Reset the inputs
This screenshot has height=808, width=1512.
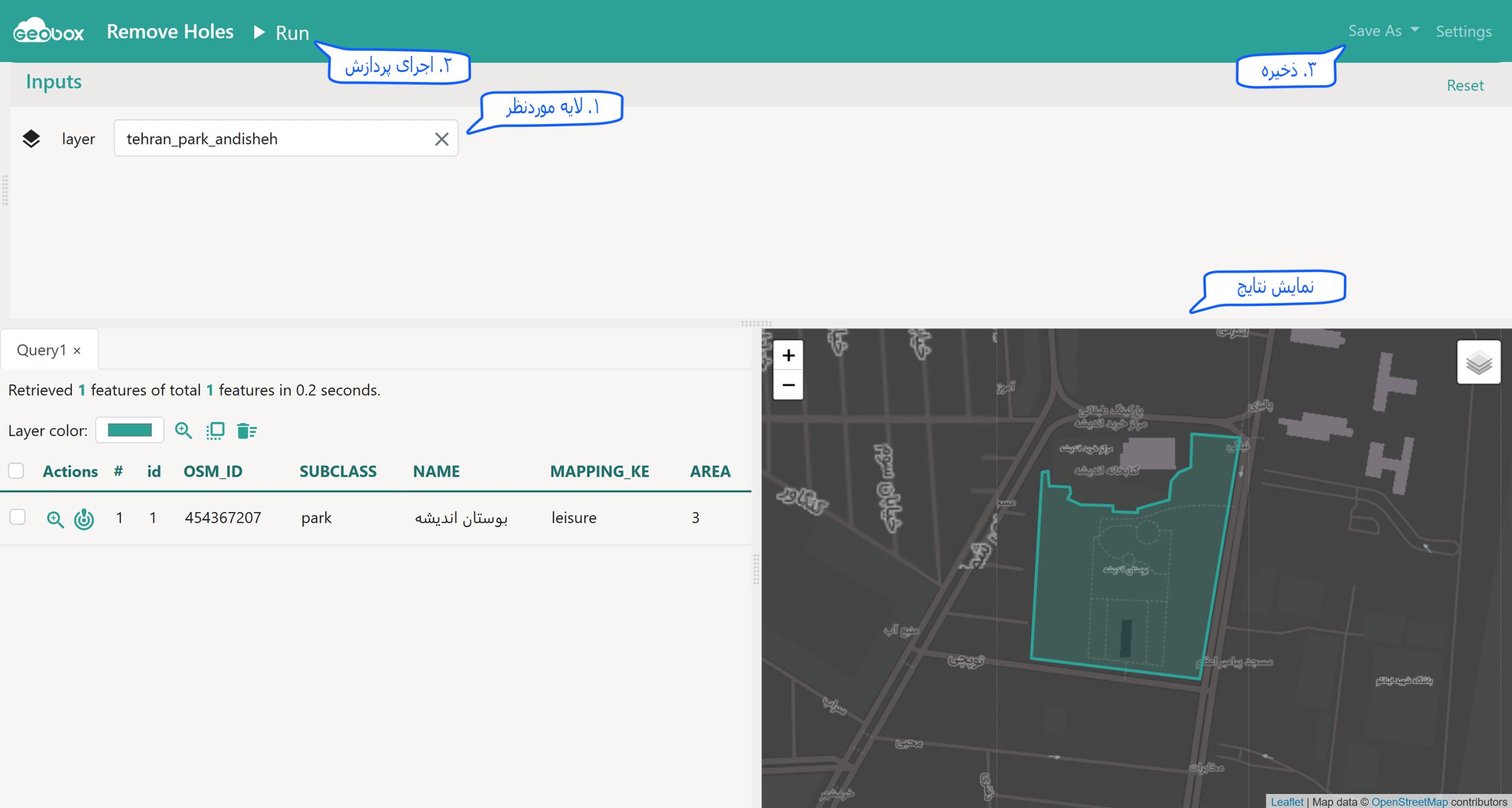point(1465,85)
